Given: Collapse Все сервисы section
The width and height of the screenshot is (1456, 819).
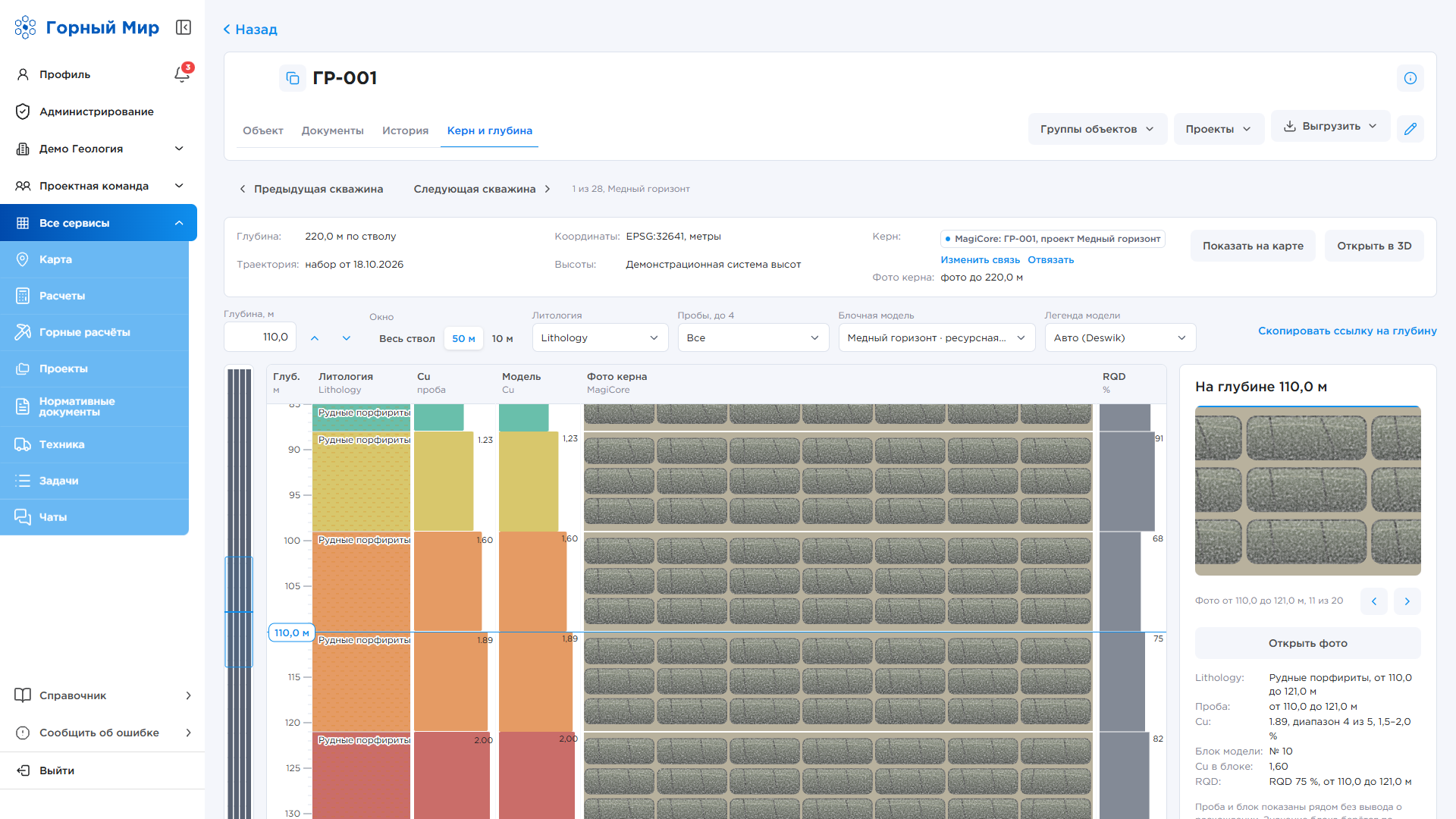Looking at the screenshot, I should [99, 223].
